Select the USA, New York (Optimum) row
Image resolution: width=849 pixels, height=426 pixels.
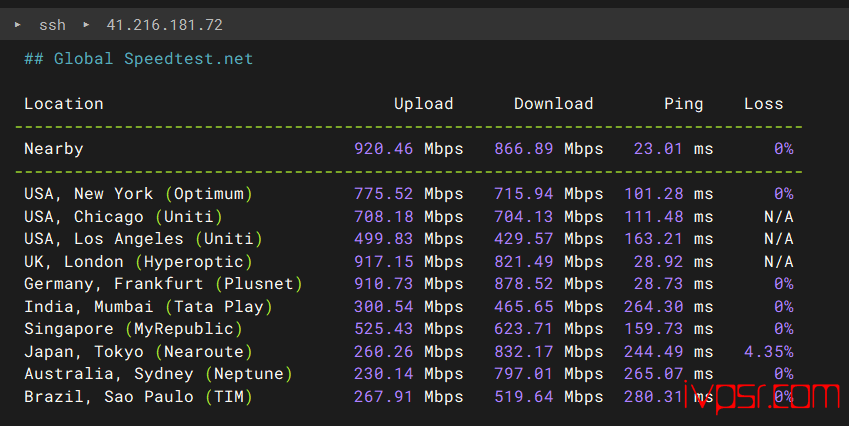[x=138, y=194]
